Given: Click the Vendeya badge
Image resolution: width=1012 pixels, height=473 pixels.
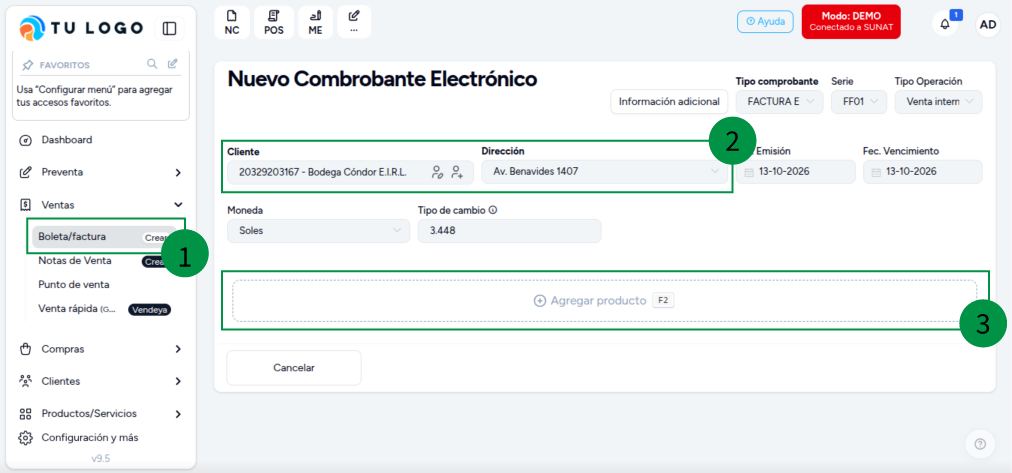Looking at the screenshot, I should (150, 310).
